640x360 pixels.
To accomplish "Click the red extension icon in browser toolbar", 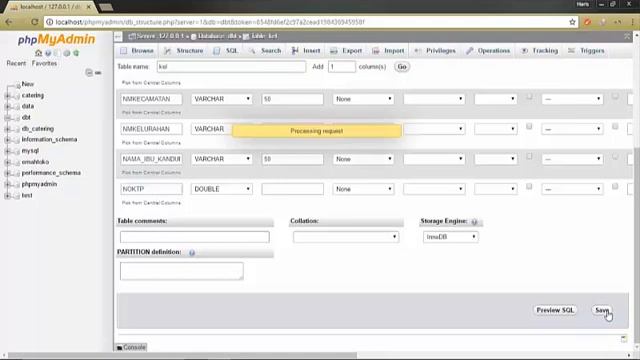I will (x=587, y=22).
